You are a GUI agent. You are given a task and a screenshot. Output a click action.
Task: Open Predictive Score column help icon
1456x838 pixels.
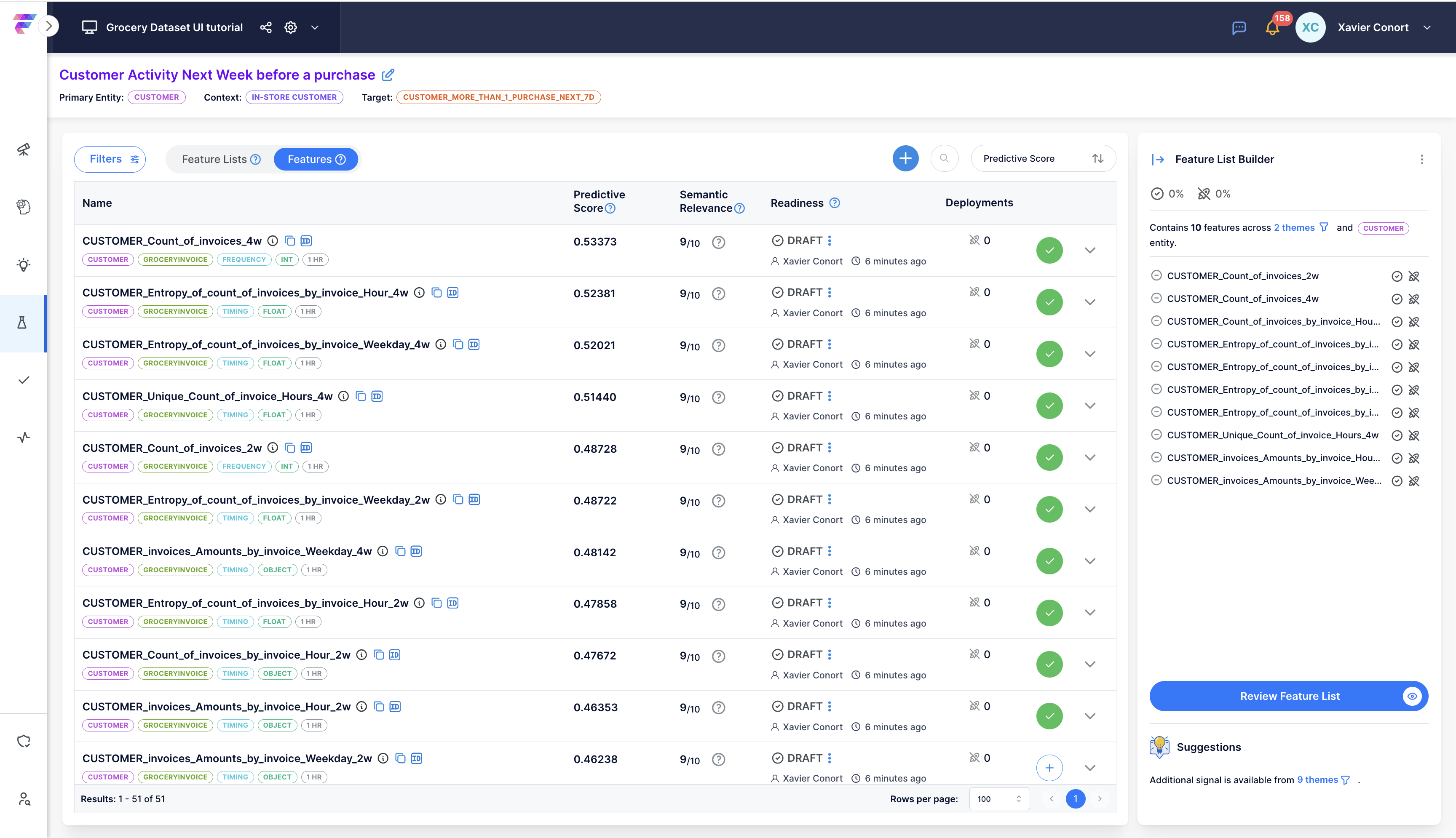pyautogui.click(x=610, y=208)
